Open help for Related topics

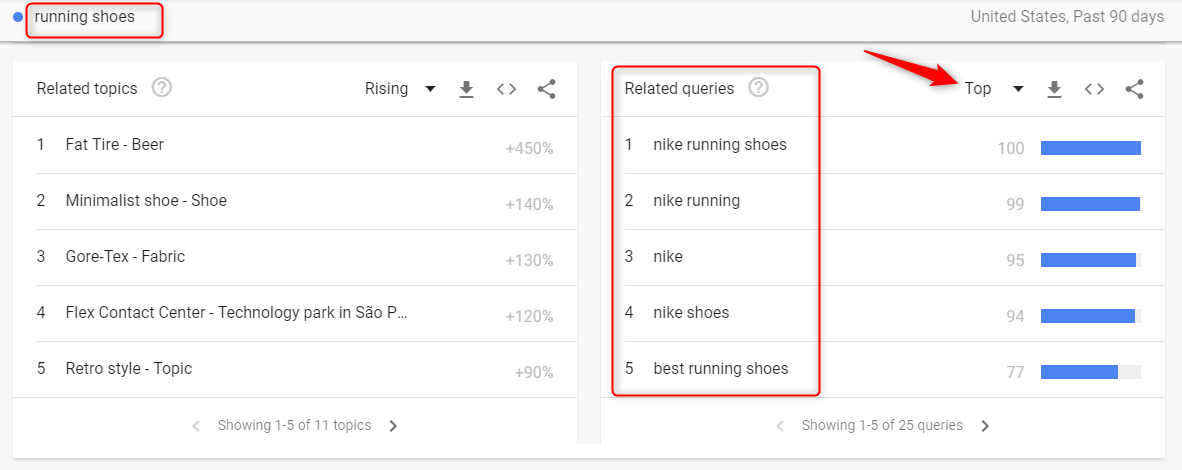tap(162, 88)
